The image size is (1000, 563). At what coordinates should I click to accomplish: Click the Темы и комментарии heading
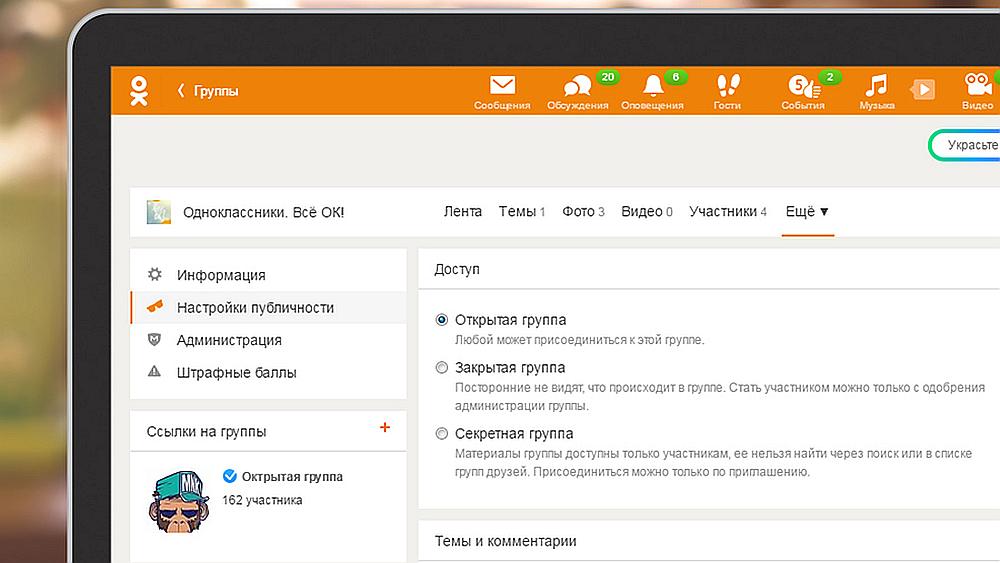click(505, 541)
